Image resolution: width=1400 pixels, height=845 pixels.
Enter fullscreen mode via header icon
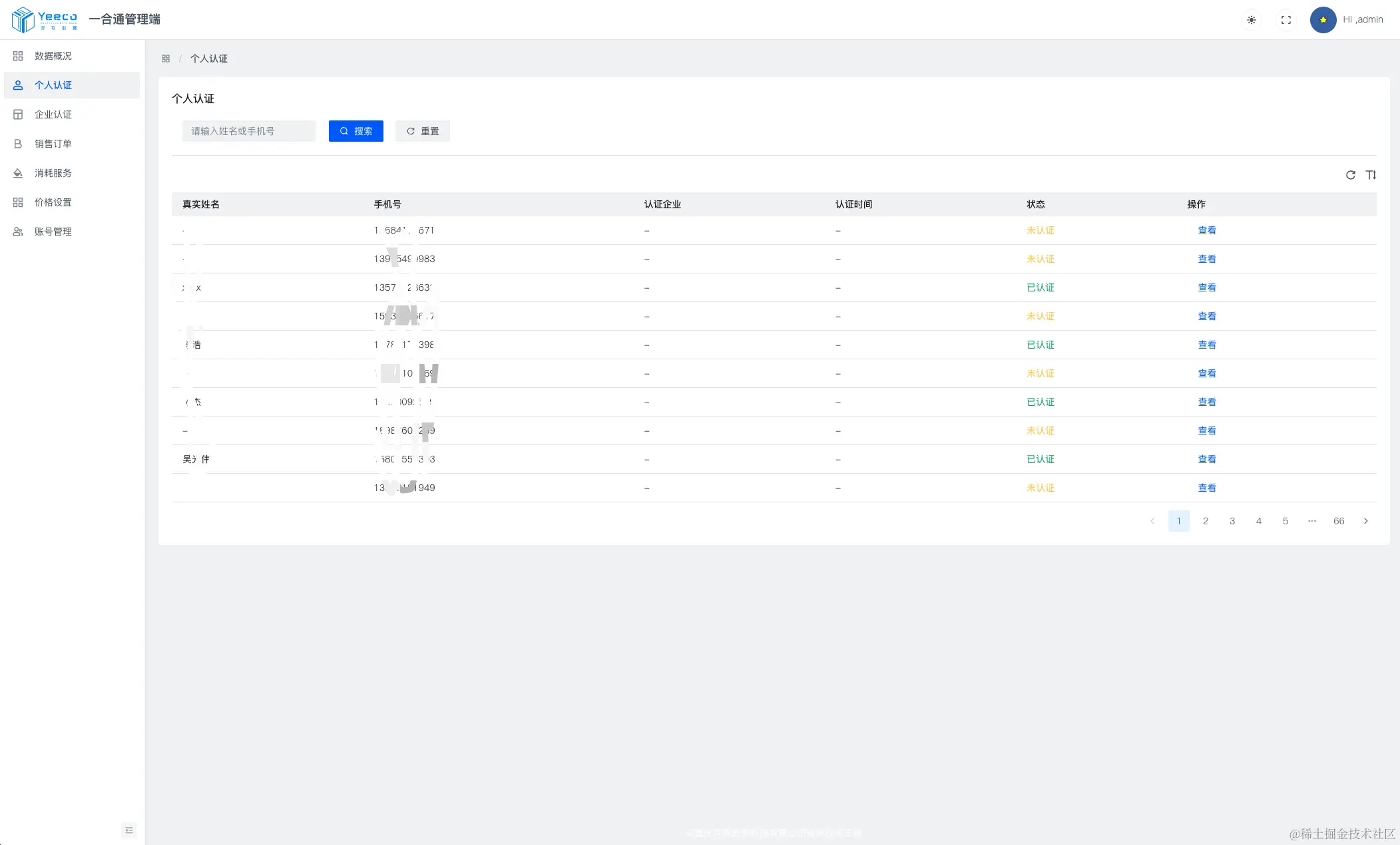point(1286,20)
